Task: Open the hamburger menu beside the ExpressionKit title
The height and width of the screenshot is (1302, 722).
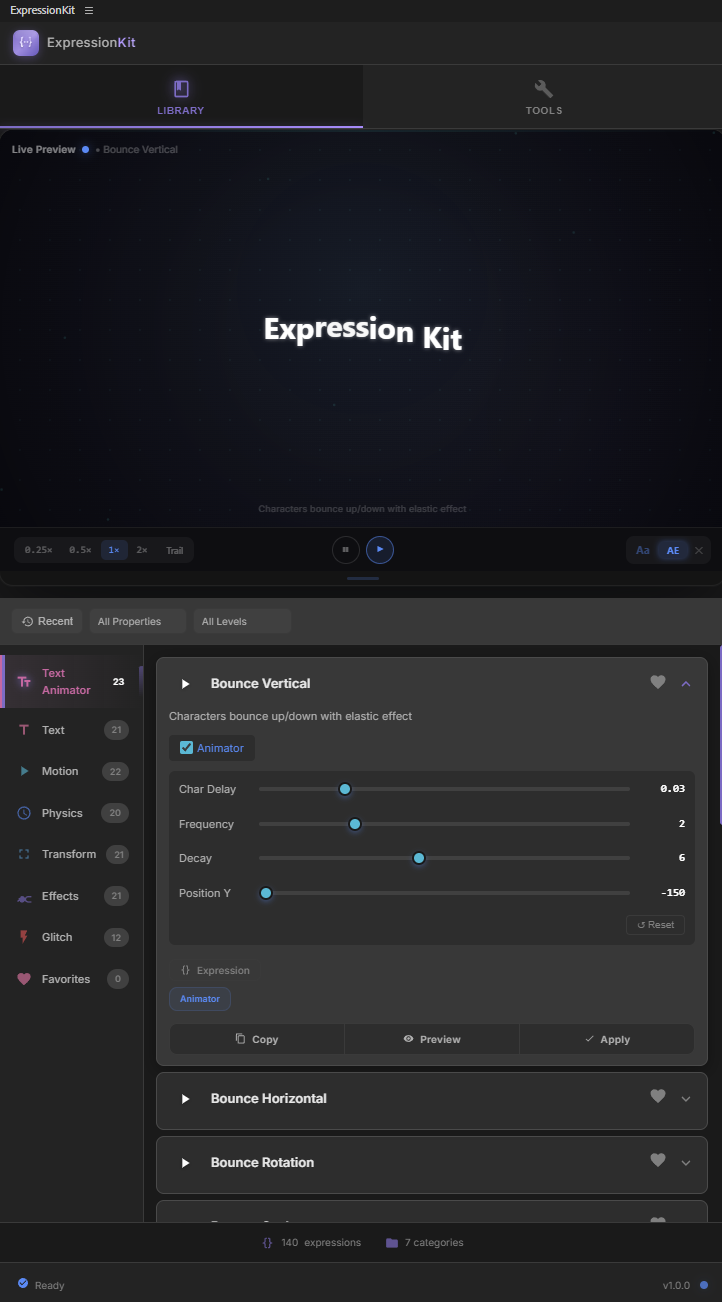Action: [x=89, y=10]
